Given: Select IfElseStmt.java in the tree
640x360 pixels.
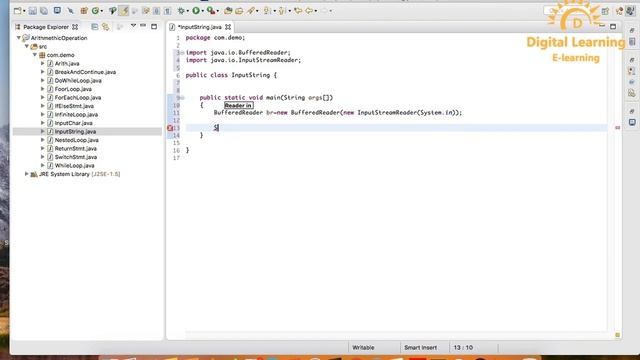Looking at the screenshot, I should tap(74, 106).
